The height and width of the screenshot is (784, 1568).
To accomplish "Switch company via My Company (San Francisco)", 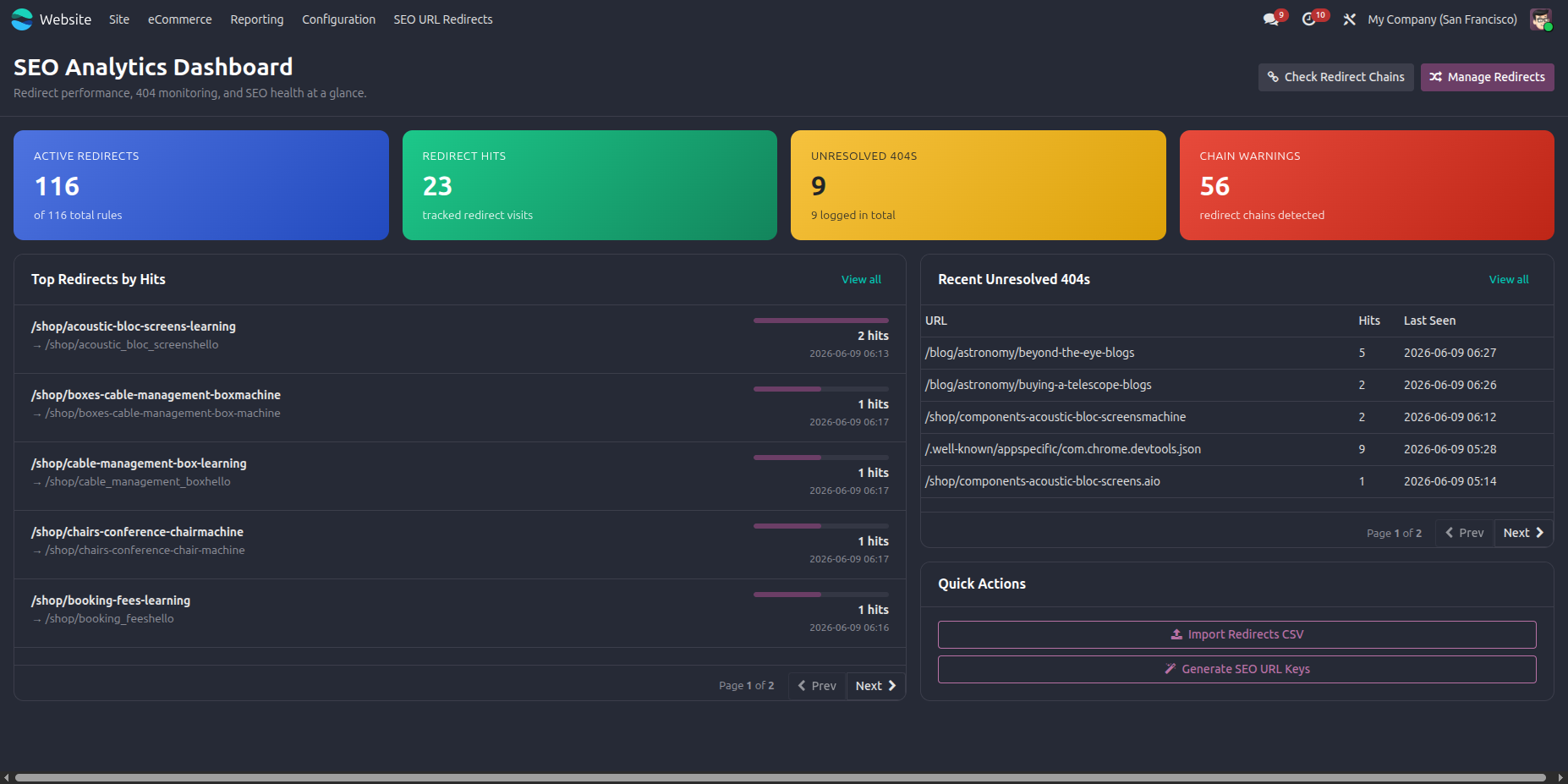I will [1442, 19].
